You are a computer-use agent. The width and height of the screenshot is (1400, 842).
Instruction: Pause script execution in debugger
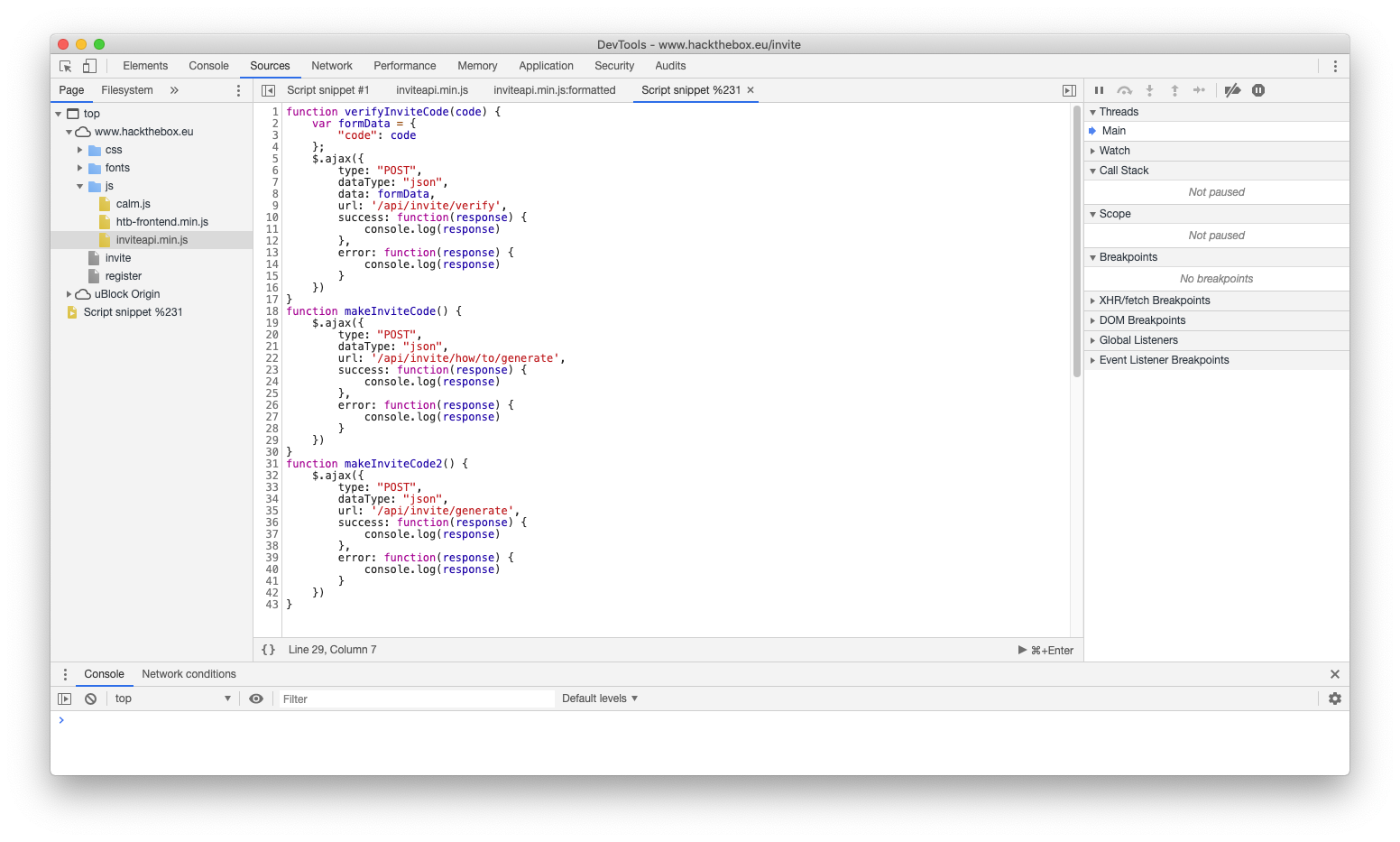tap(1099, 90)
